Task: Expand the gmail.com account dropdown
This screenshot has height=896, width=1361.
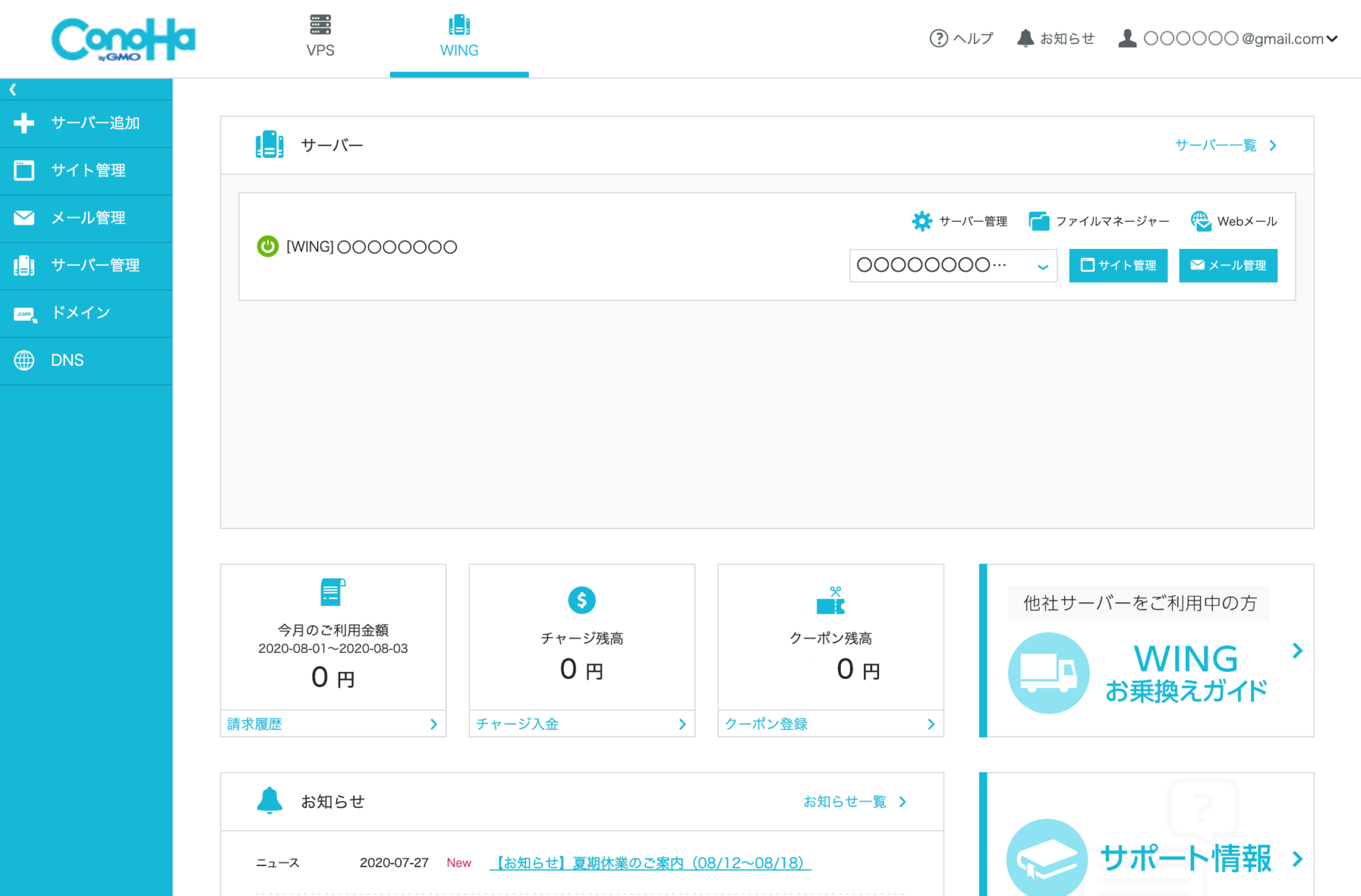Action: (x=1331, y=39)
